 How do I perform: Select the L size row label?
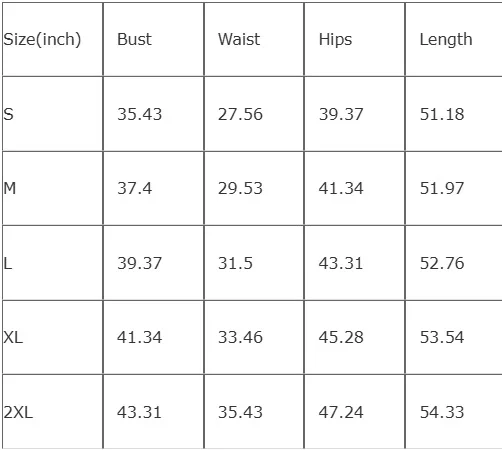tap(8, 263)
